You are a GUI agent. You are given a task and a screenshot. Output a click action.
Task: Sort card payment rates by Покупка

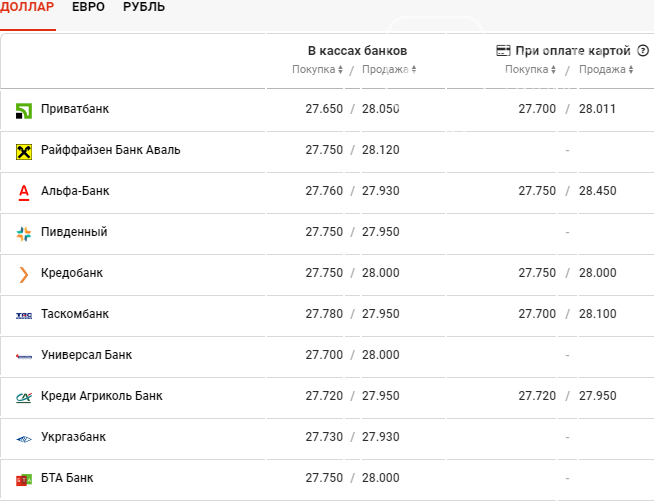tap(531, 69)
